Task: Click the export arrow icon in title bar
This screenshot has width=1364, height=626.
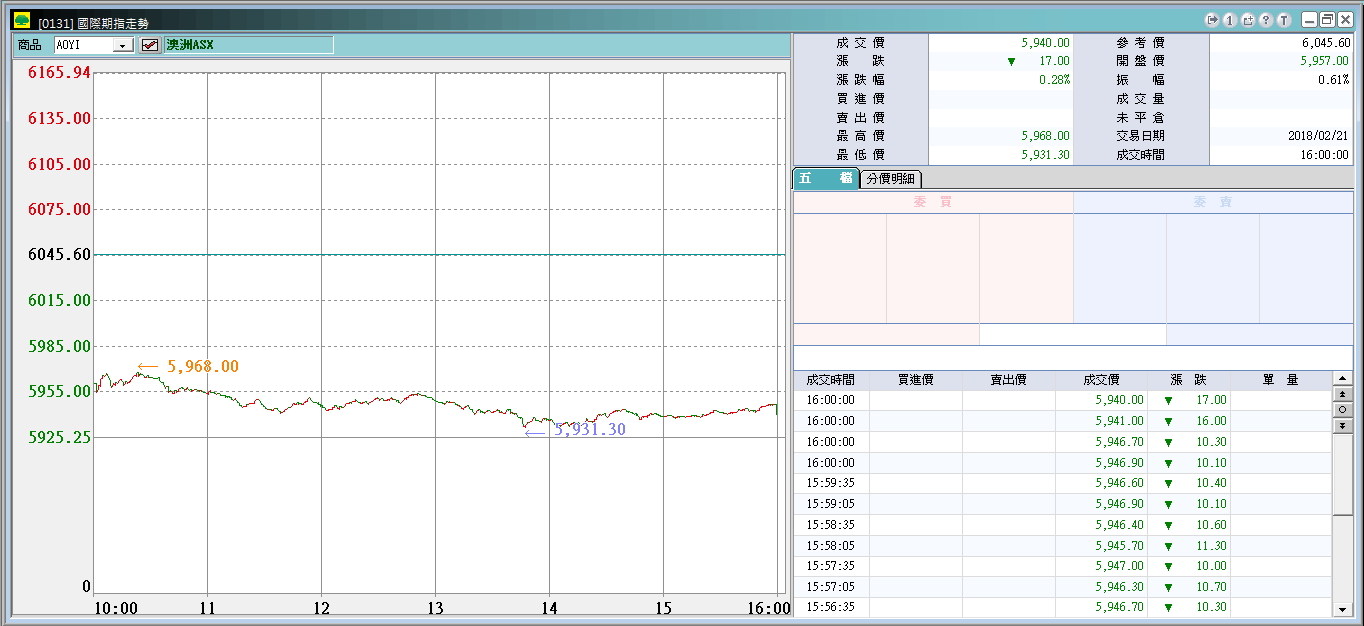Action: (x=1212, y=19)
